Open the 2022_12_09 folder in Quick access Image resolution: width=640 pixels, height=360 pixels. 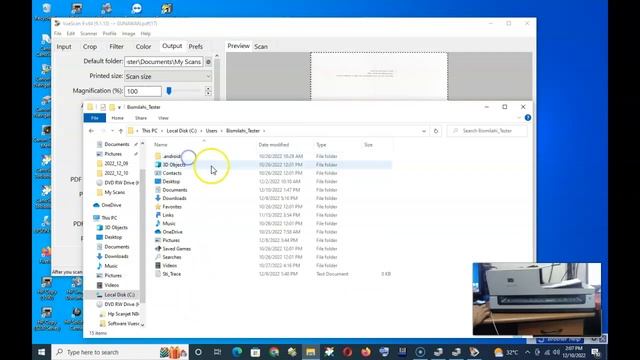click(116, 163)
